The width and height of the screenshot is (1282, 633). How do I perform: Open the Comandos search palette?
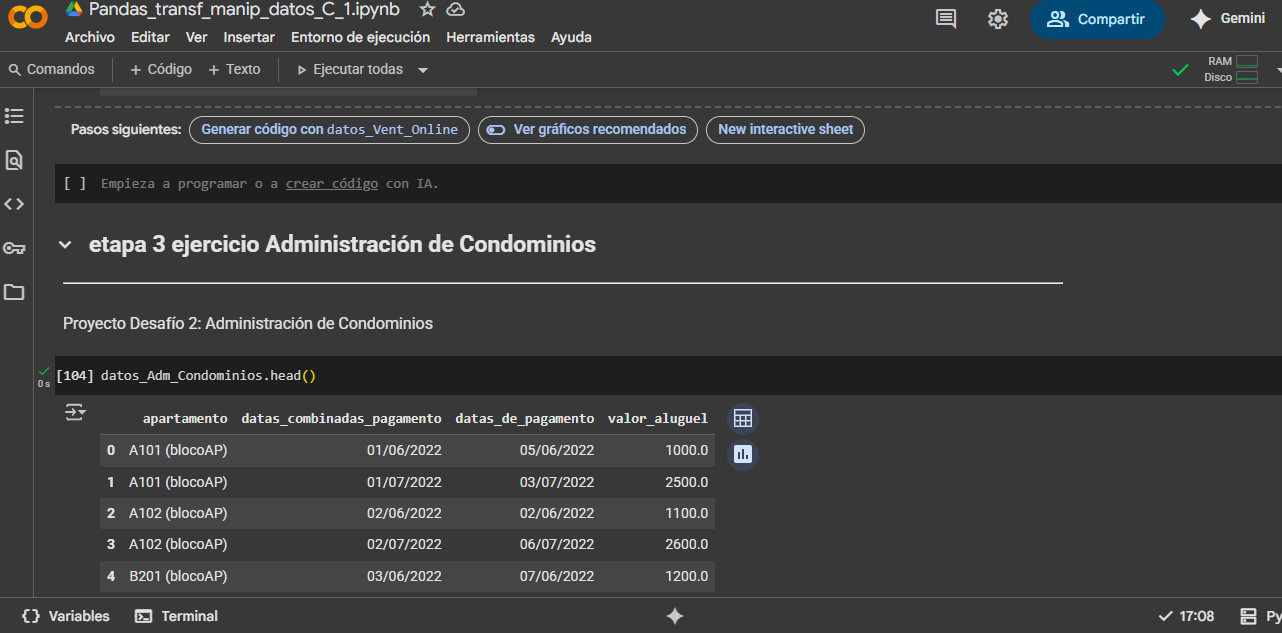(x=51, y=69)
